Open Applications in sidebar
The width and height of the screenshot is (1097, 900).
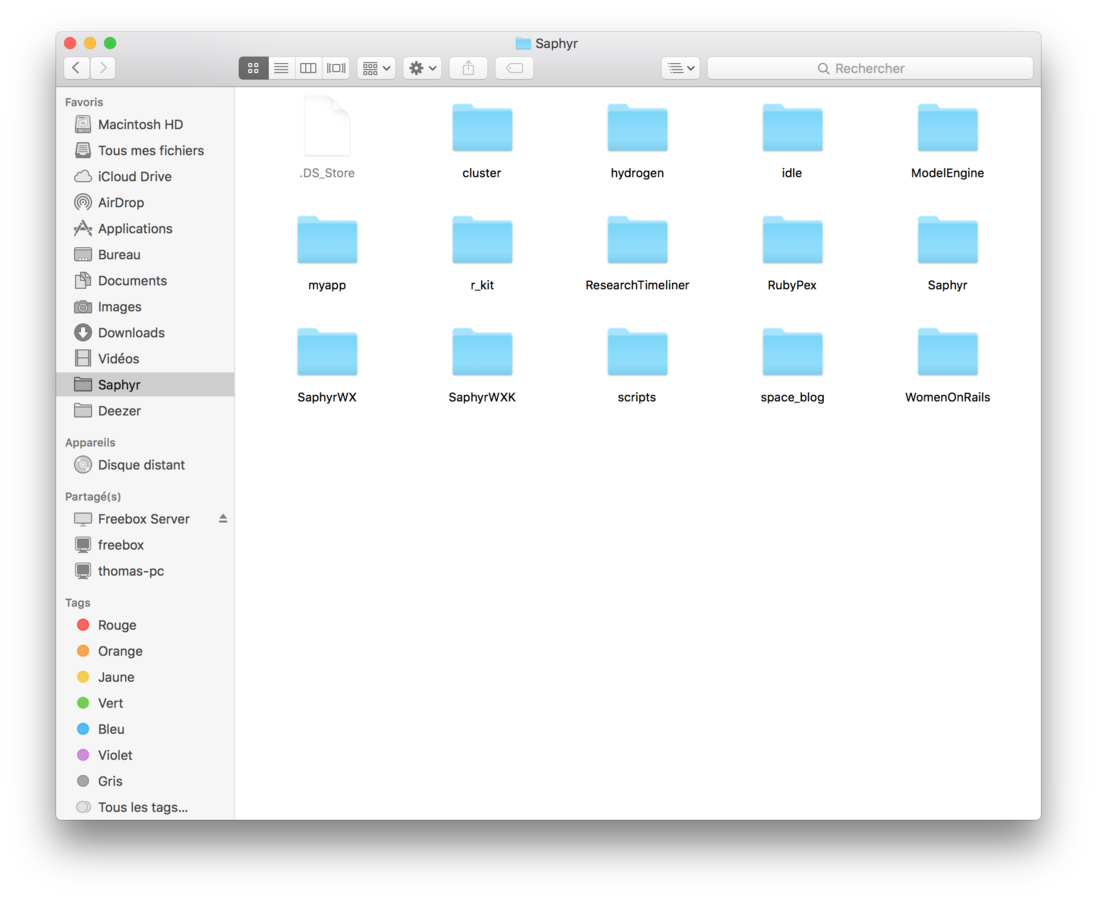[x=146, y=228]
